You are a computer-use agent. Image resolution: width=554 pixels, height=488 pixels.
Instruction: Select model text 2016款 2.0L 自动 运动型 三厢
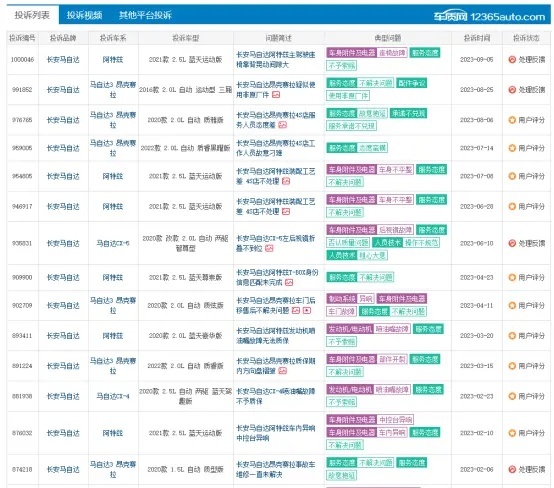tap(185, 90)
